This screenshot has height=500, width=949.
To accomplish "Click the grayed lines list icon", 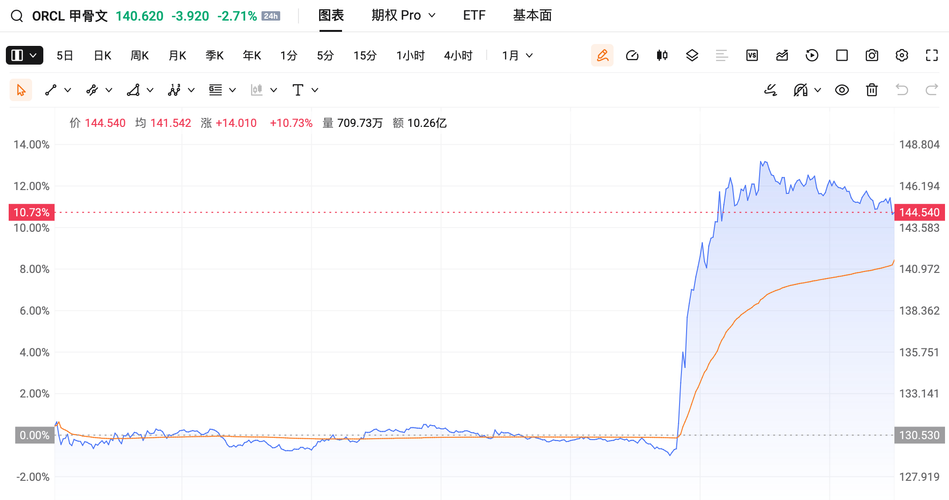I will (721, 55).
